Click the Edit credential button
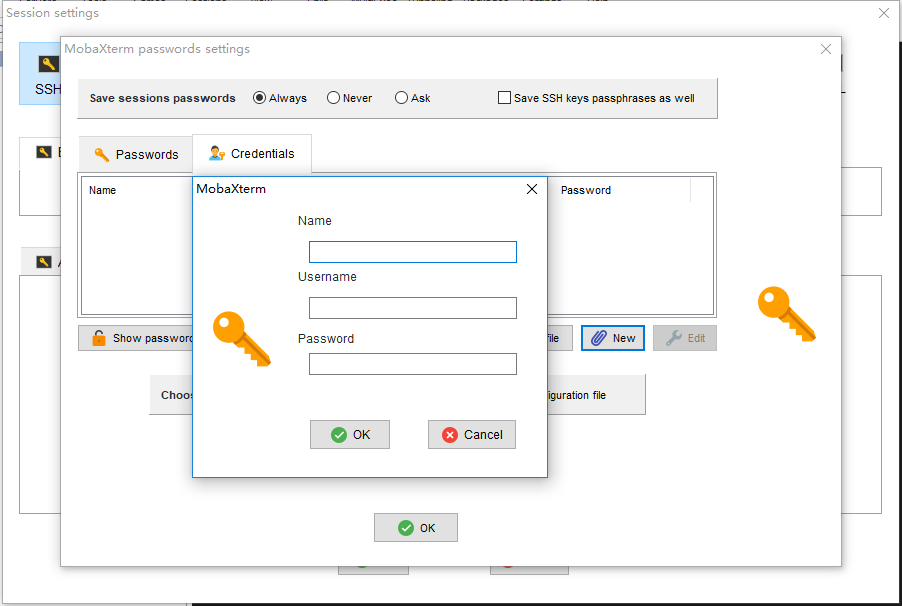Image resolution: width=902 pixels, height=606 pixels. tap(685, 338)
